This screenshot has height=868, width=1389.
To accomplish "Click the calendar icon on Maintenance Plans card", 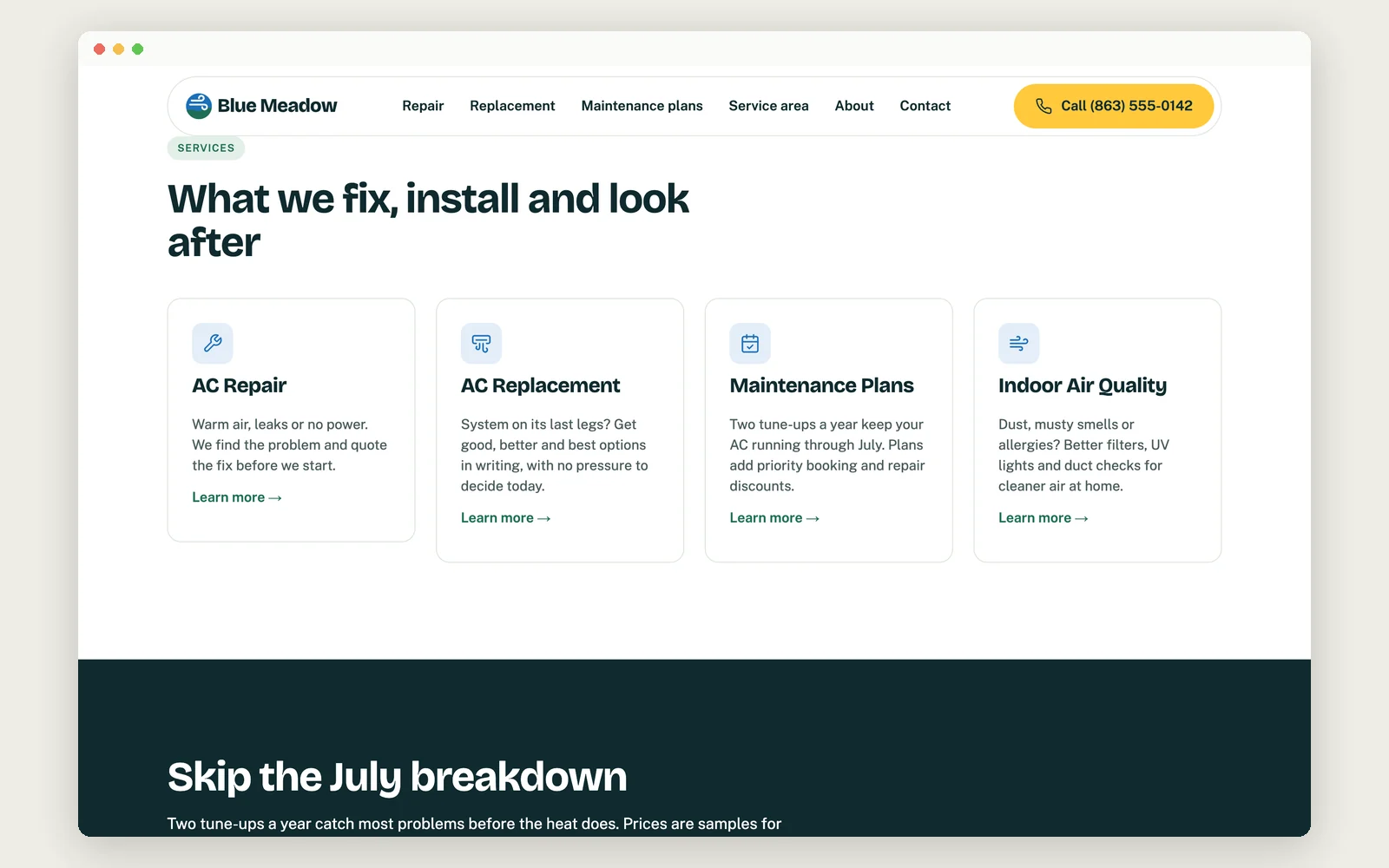I will [x=750, y=343].
